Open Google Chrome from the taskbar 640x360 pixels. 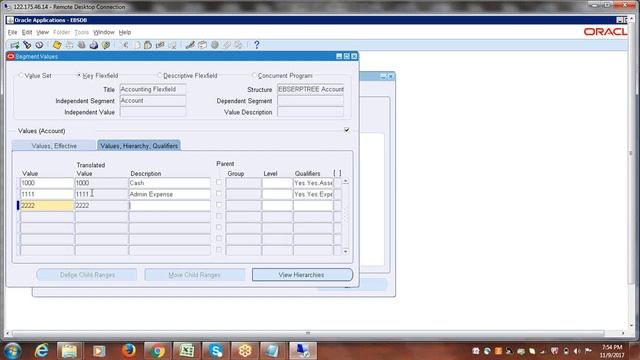point(157,351)
